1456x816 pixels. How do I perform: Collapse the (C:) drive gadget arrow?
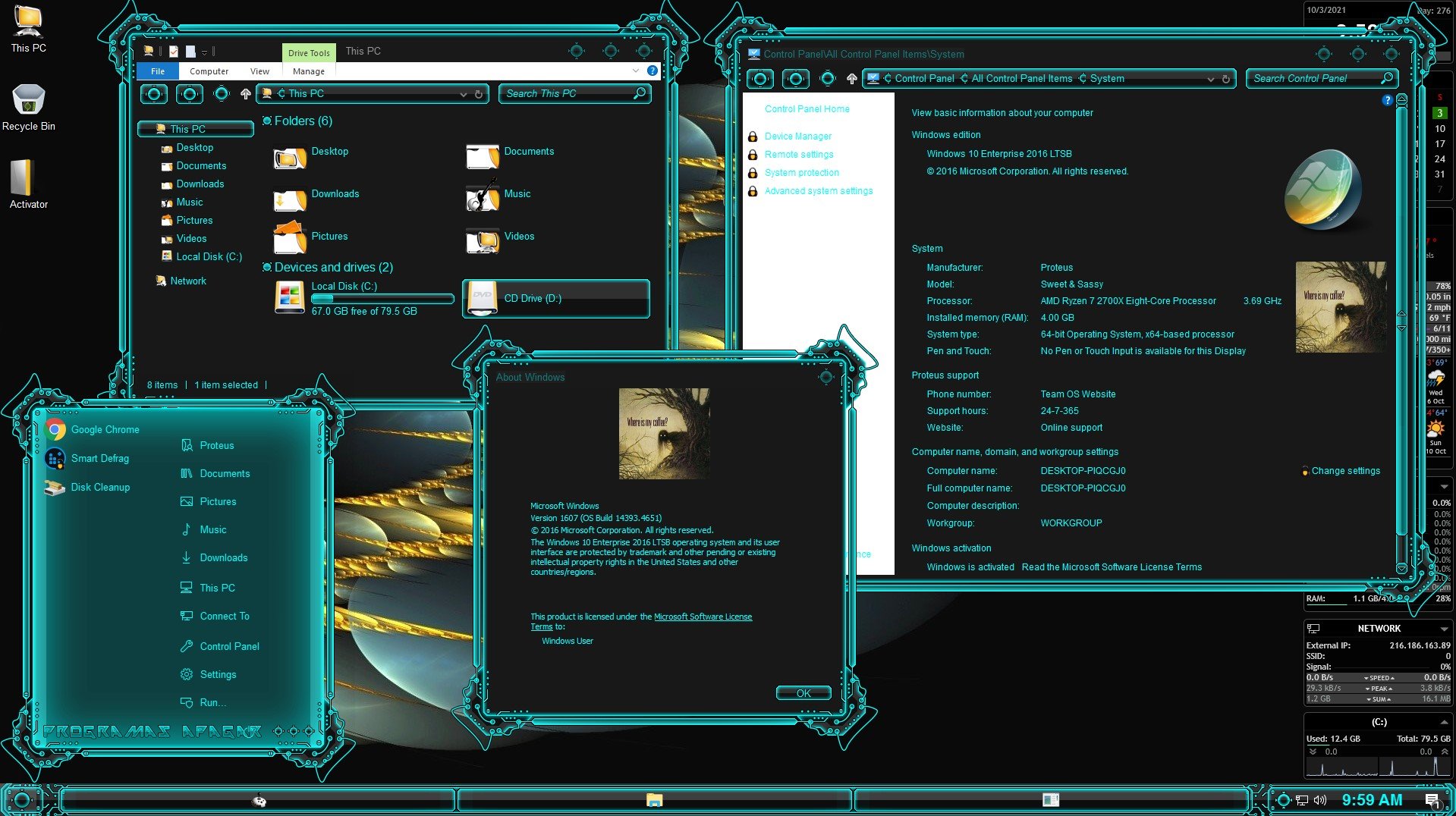click(1444, 722)
